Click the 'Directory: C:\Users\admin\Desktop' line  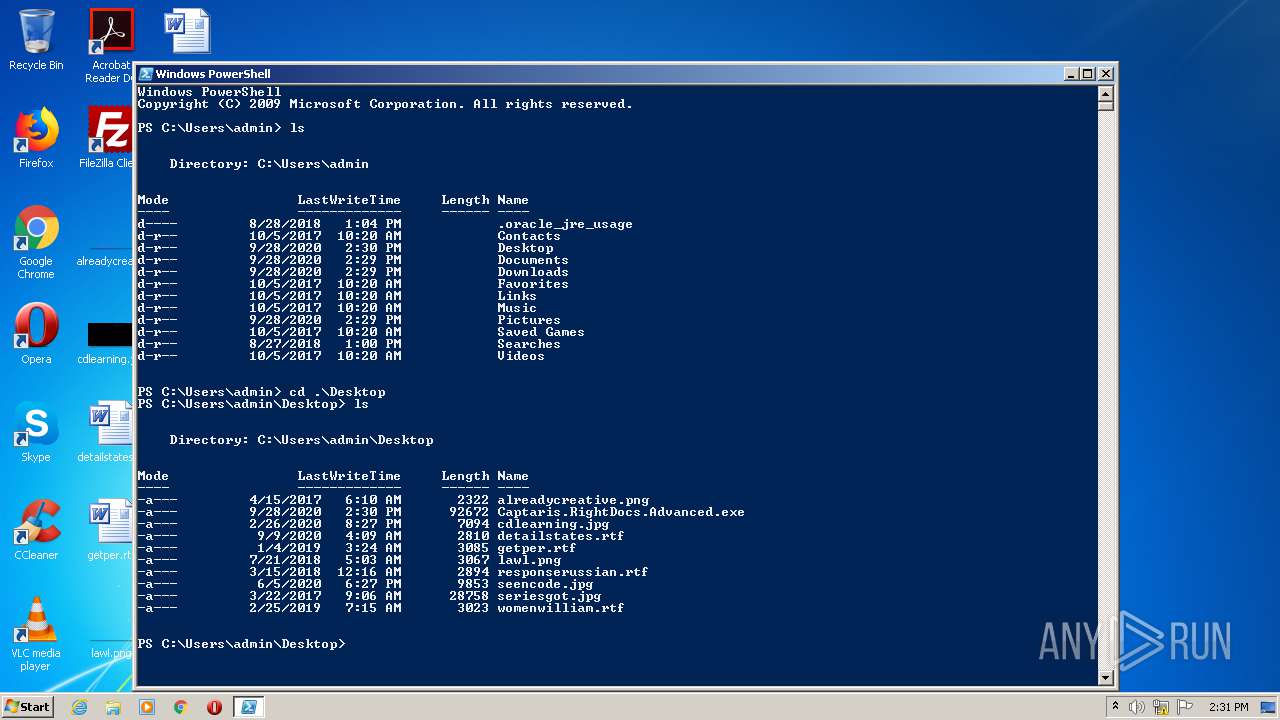pyautogui.click(x=301, y=440)
